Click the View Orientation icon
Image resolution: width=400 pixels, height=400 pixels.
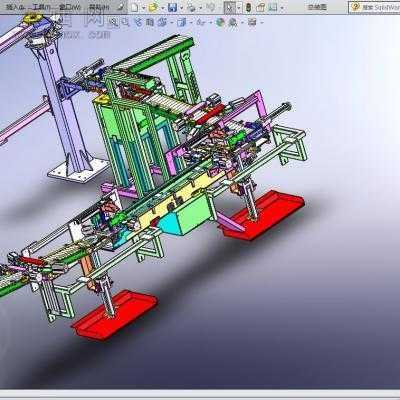tap(162, 22)
